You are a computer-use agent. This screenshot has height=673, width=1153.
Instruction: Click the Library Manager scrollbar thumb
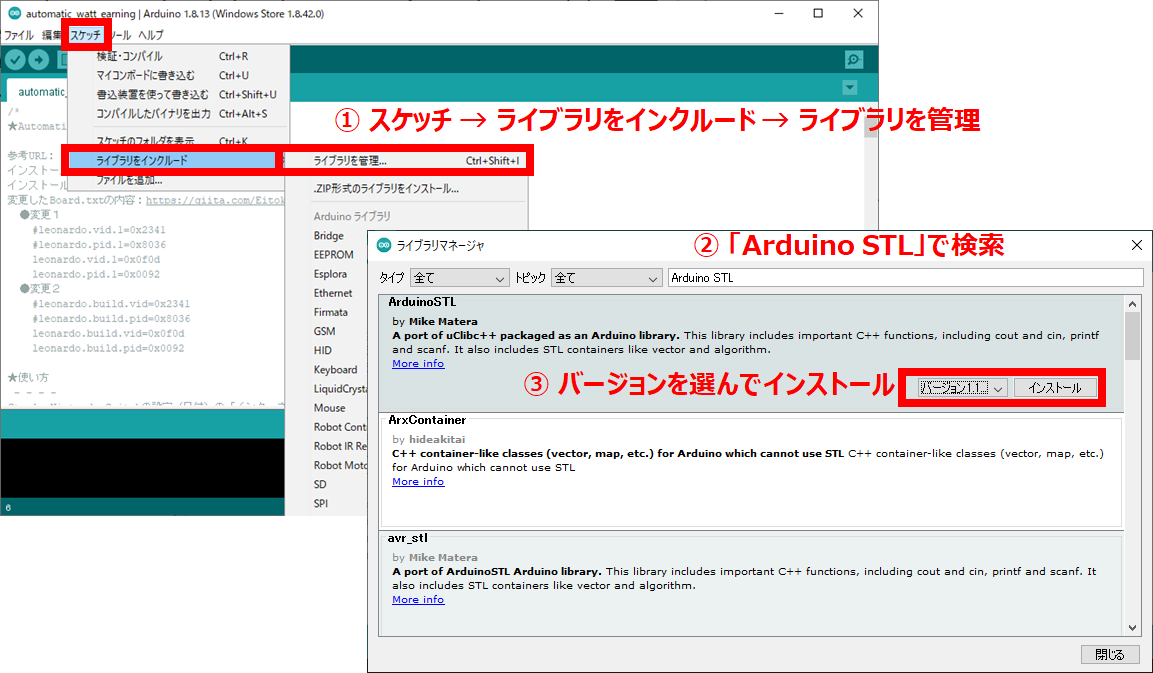[x=1132, y=336]
